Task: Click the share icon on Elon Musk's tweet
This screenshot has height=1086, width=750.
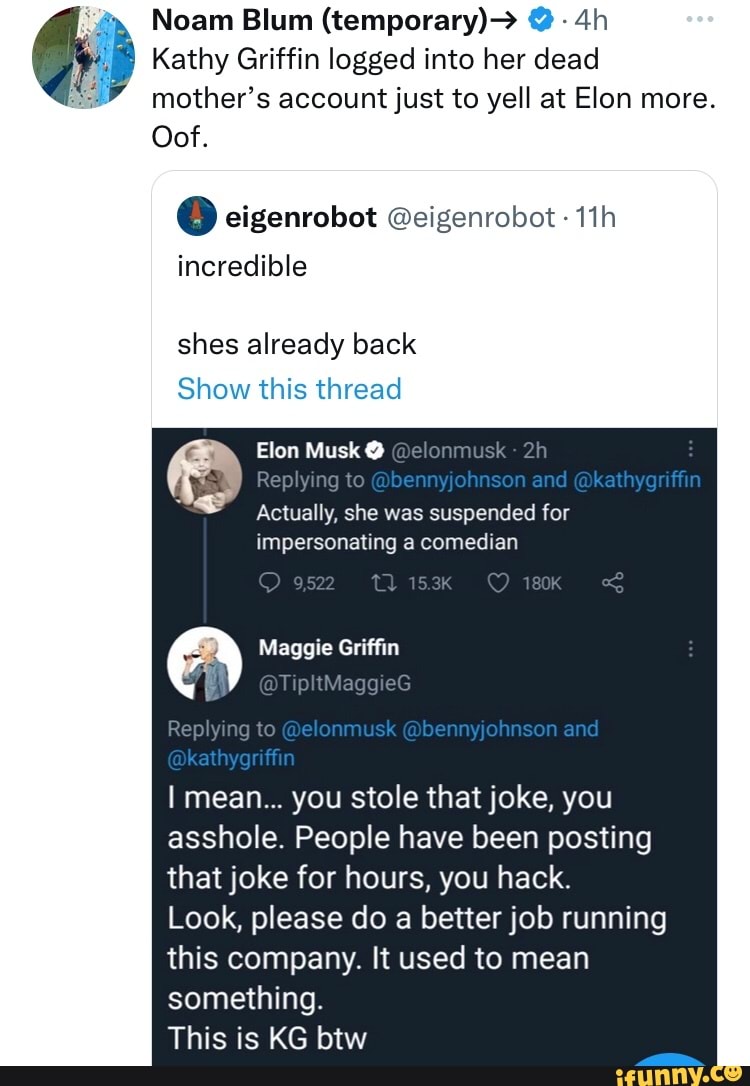Action: click(x=613, y=583)
